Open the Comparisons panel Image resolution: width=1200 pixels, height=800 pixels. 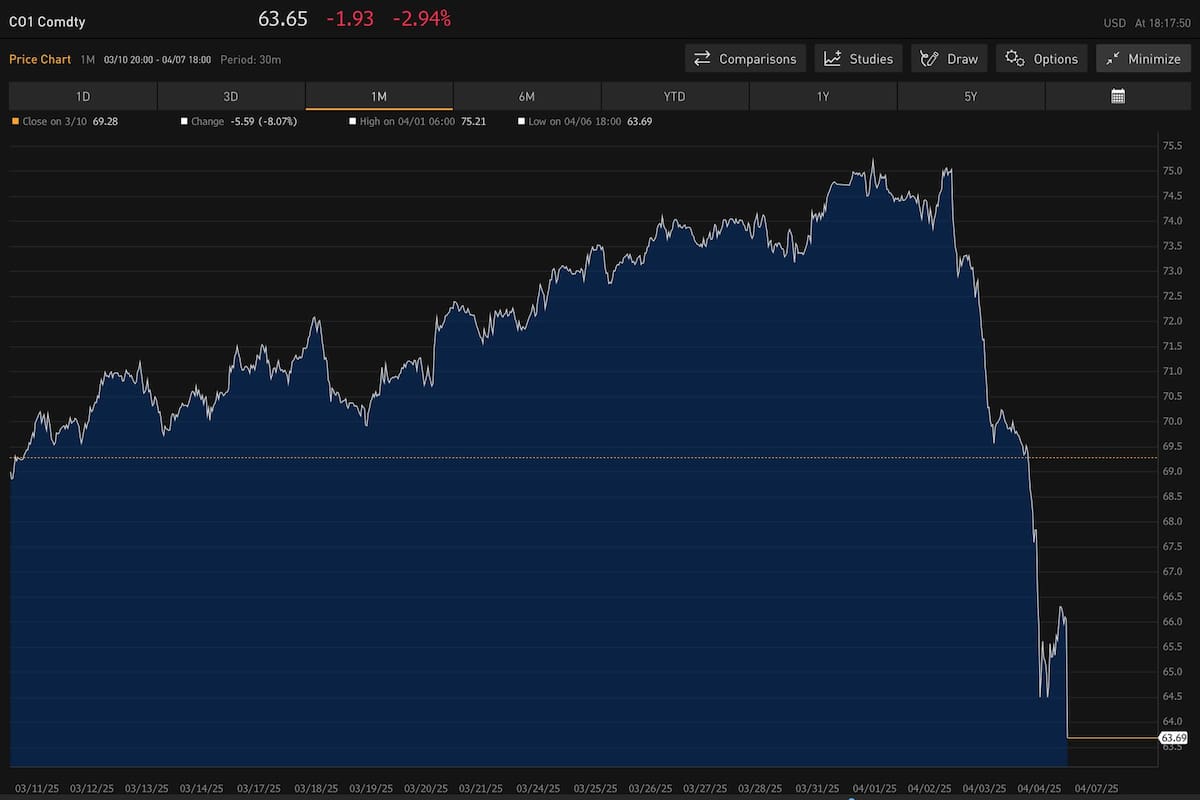pos(745,59)
